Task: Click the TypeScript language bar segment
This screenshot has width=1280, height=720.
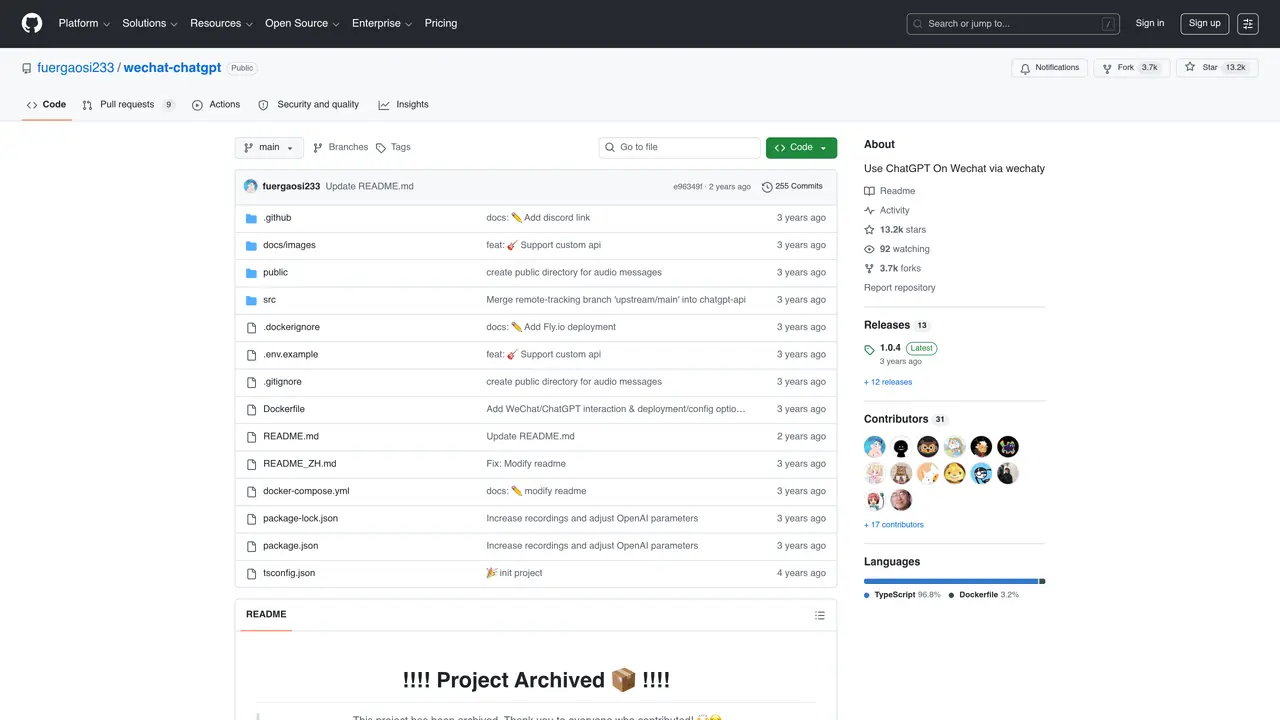Action: click(x=951, y=581)
